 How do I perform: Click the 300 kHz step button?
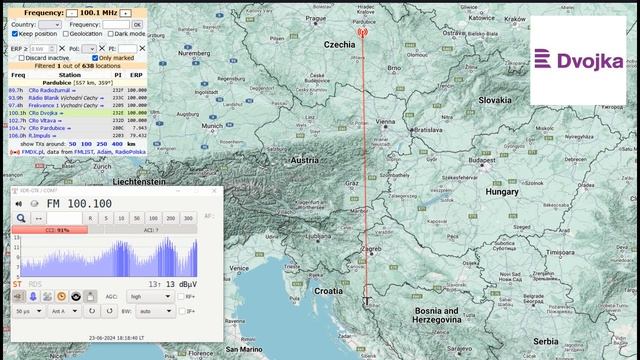[188, 218]
